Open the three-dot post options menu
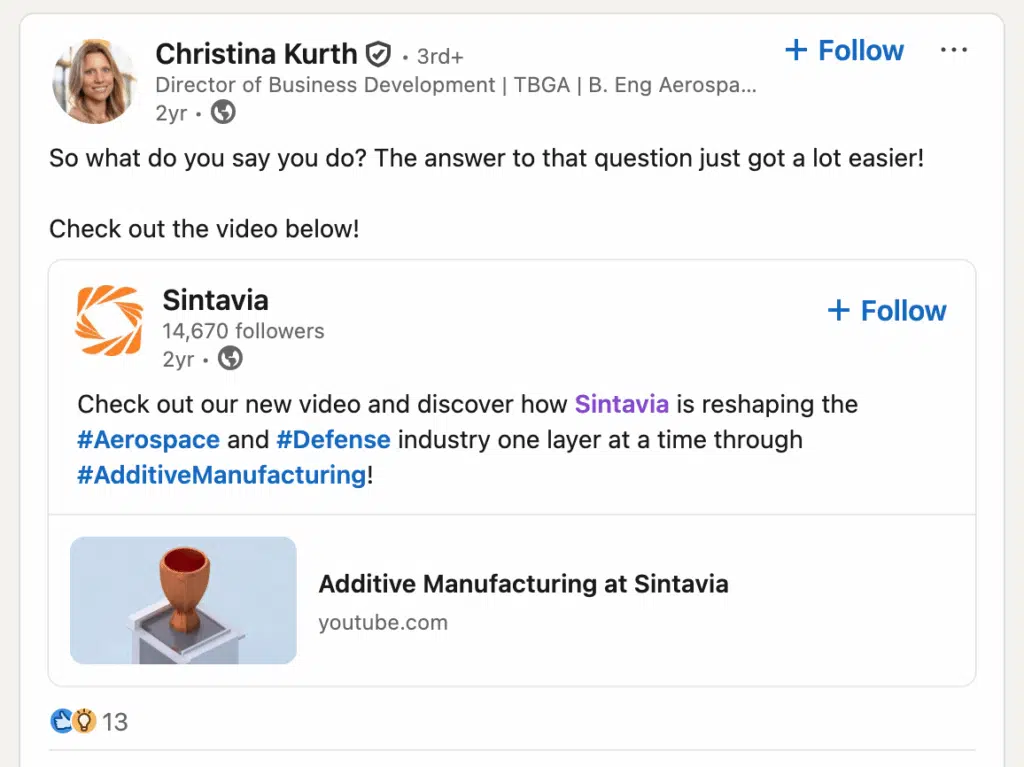The width and height of the screenshot is (1024, 767). 954,51
